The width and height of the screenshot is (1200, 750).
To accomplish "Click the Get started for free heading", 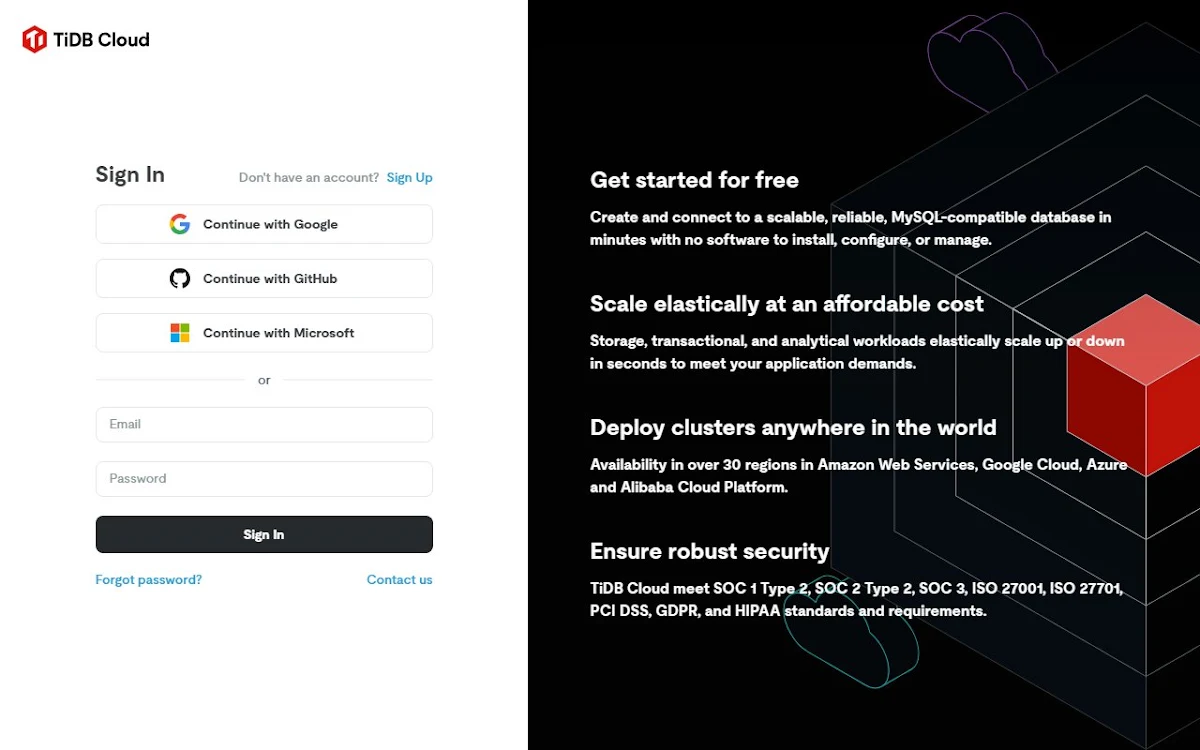I will [694, 181].
